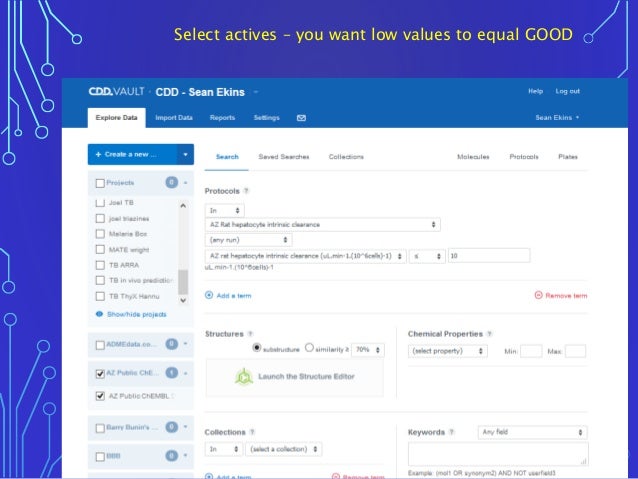
Task: Click the Create a new button
Action: point(133,155)
